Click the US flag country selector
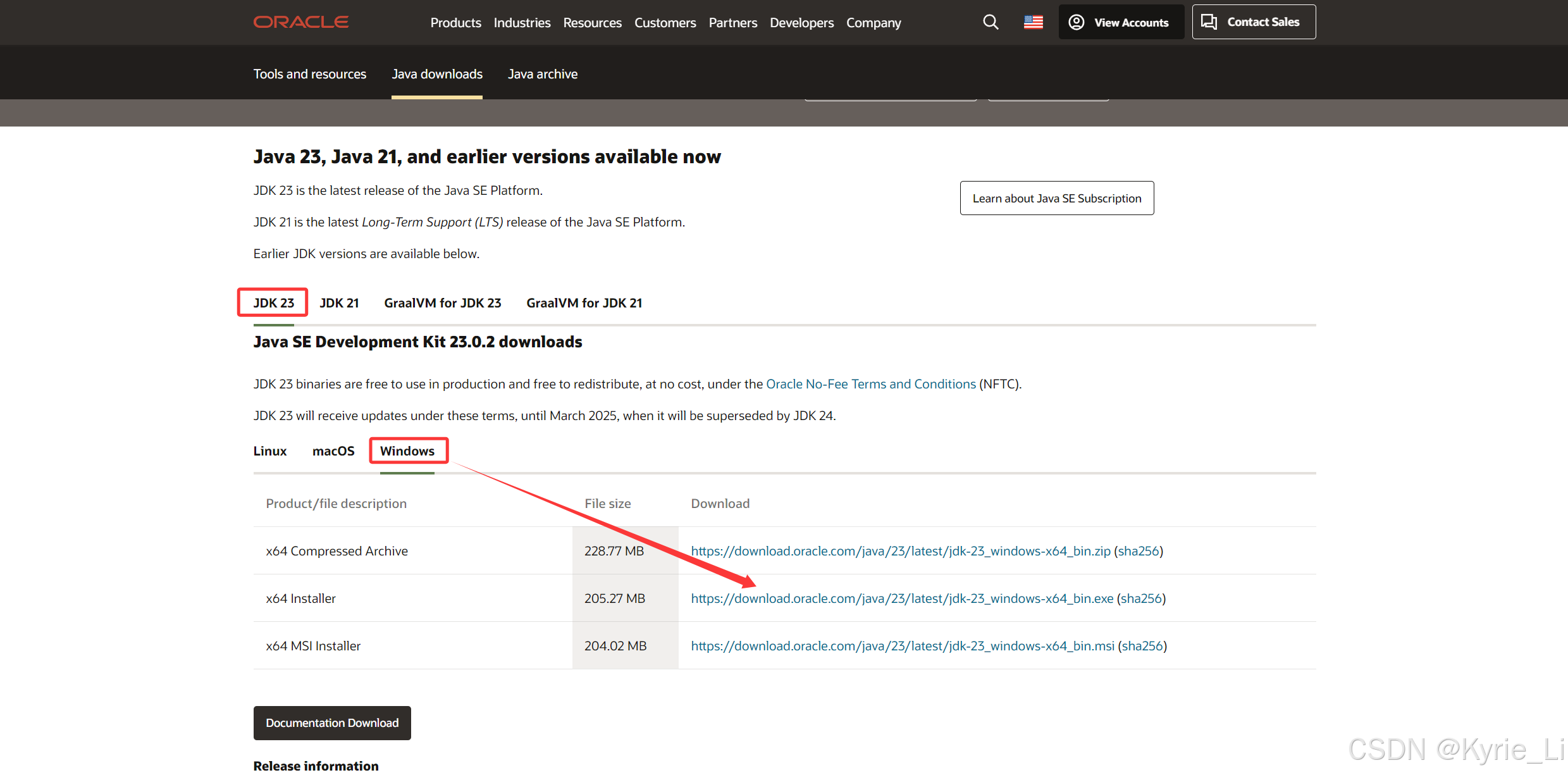Screen dimensions: 1568x775 coord(1033,23)
